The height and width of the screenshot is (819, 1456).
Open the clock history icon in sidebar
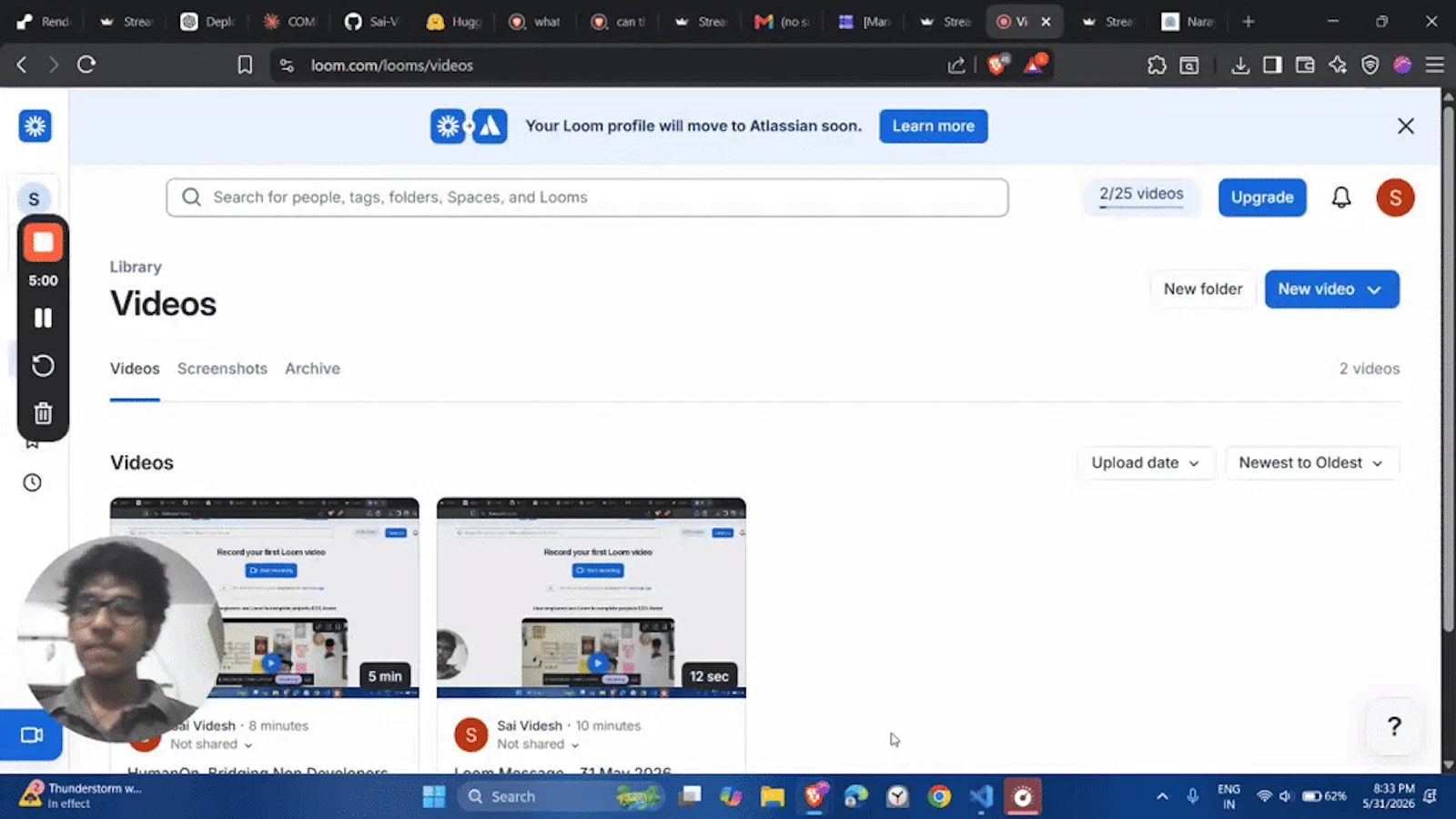pos(33,482)
